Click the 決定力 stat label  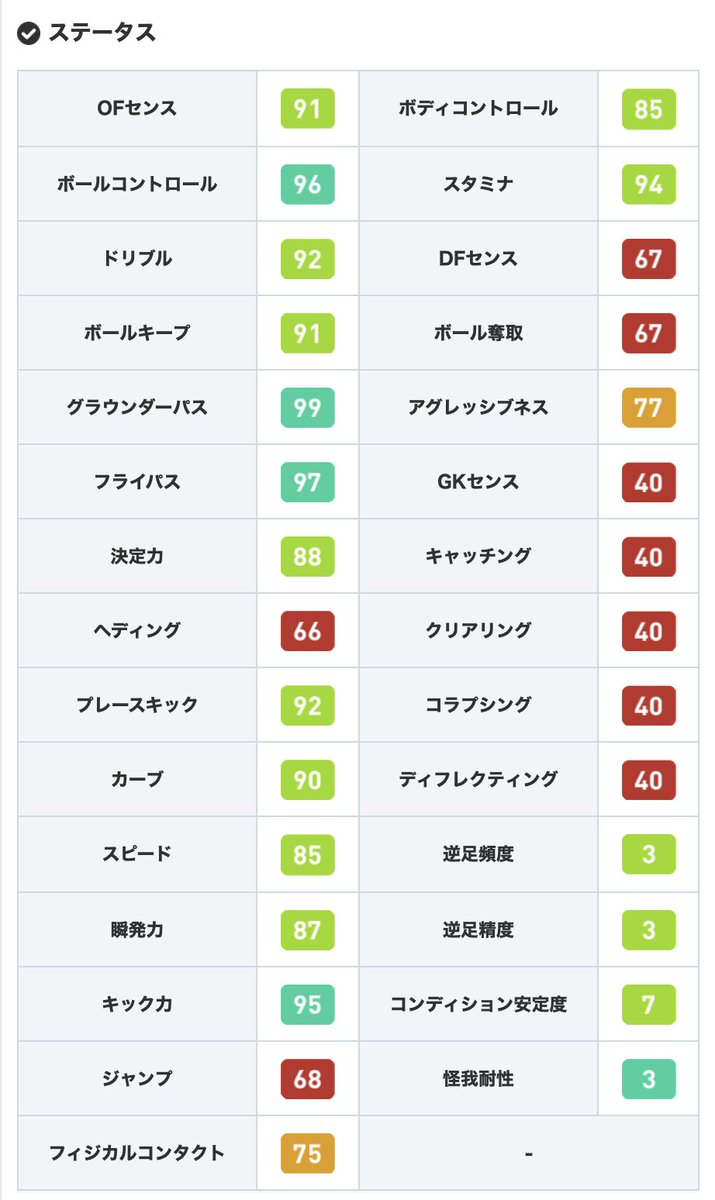[x=137, y=556]
